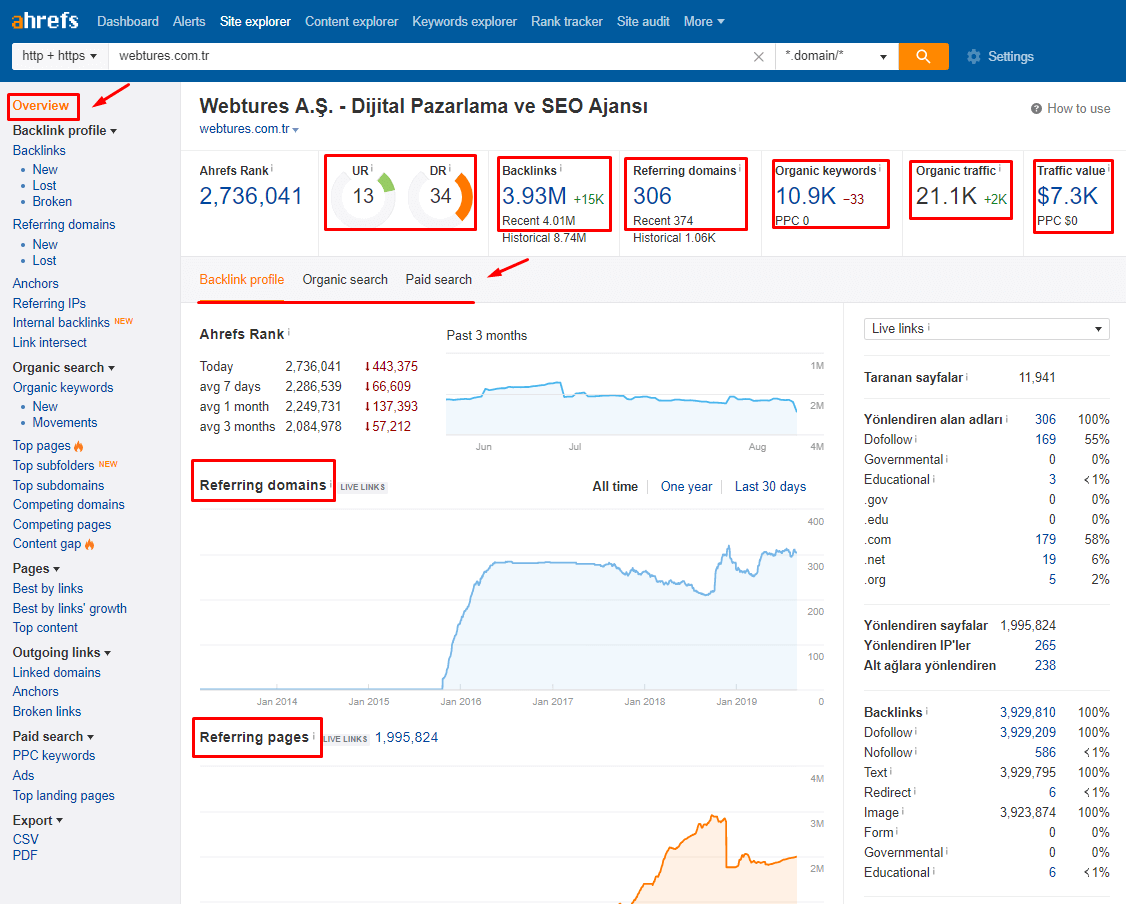Open Settings gear icon
Viewport: 1126px width, 904px height.
[x=973, y=57]
